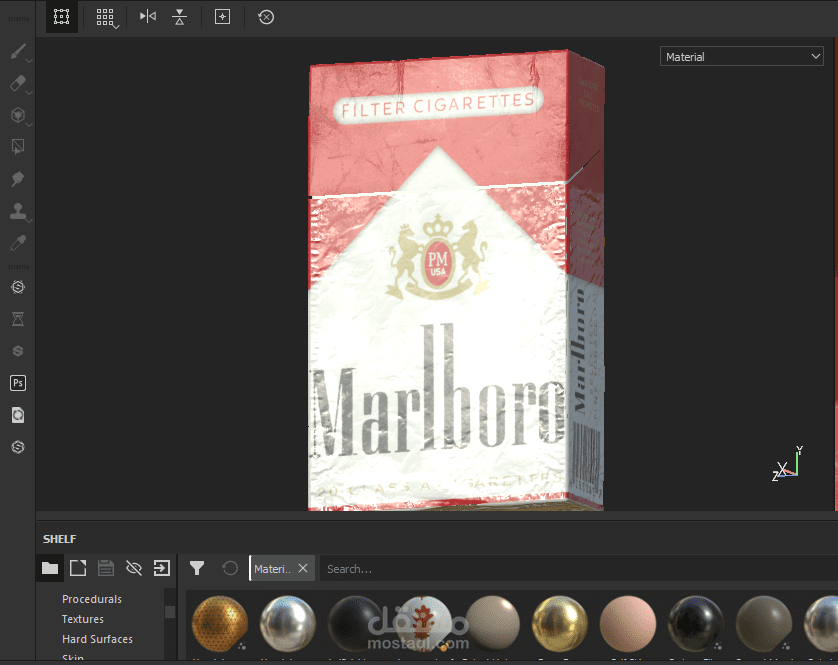Pick the shiny gold material sphere

[x=560, y=624]
